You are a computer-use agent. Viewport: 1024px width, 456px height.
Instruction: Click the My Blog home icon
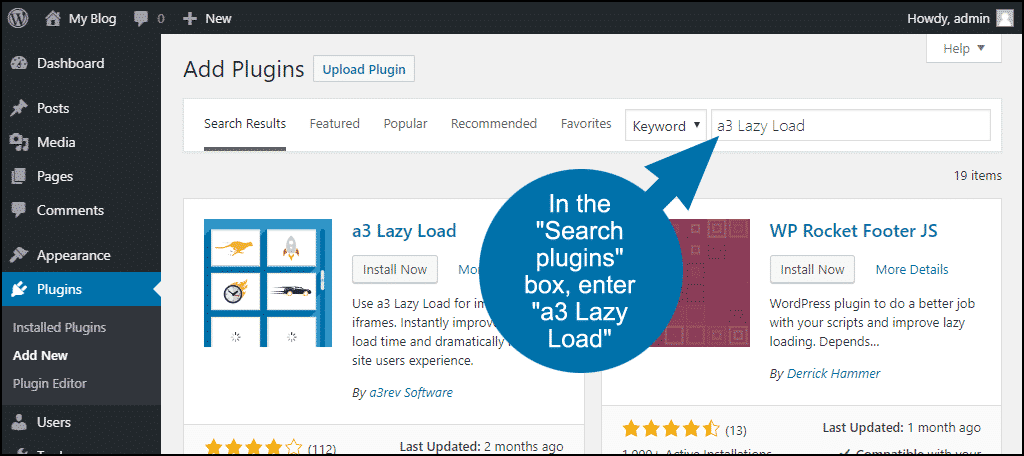54,18
